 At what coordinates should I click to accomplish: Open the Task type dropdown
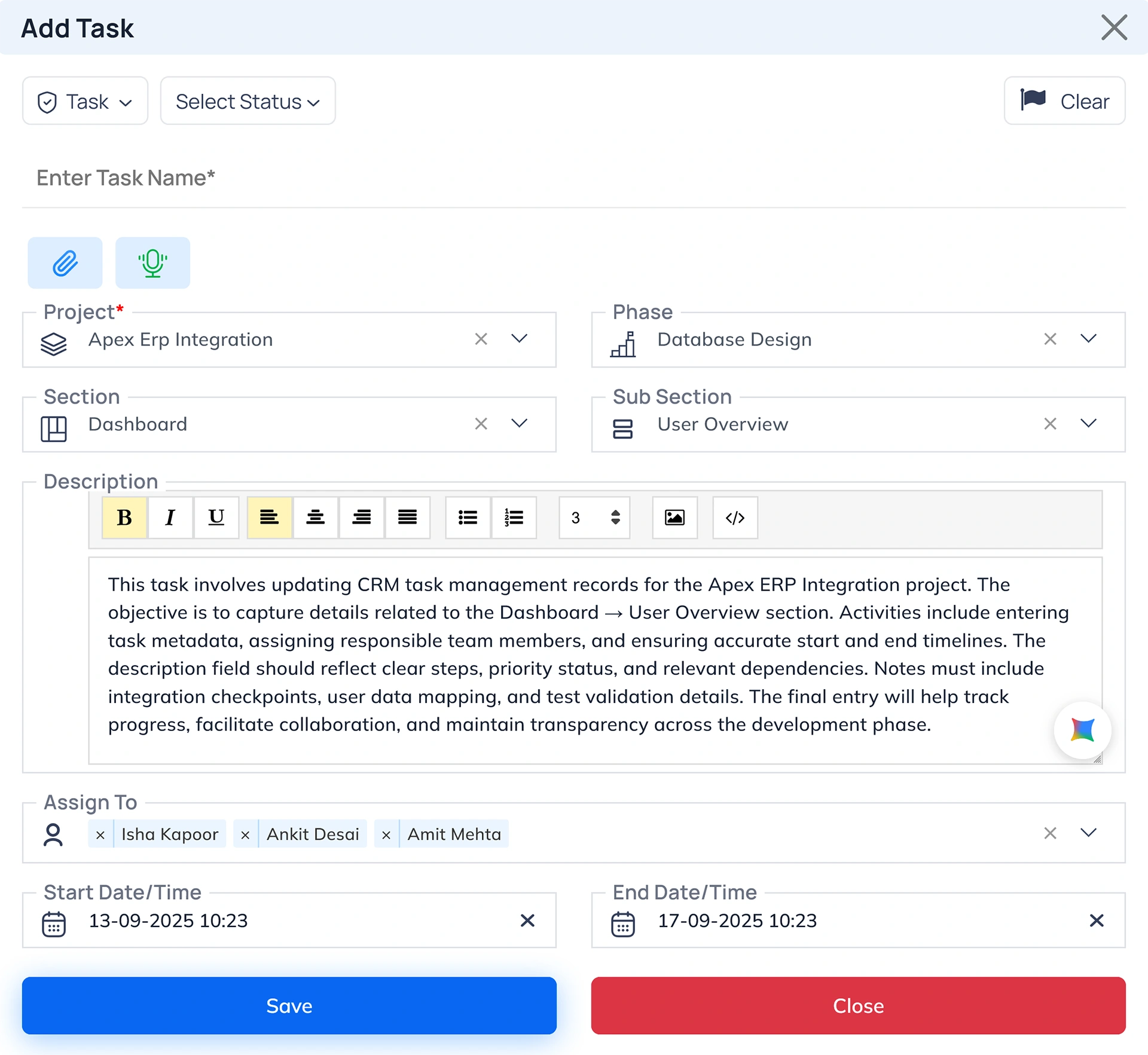click(85, 101)
